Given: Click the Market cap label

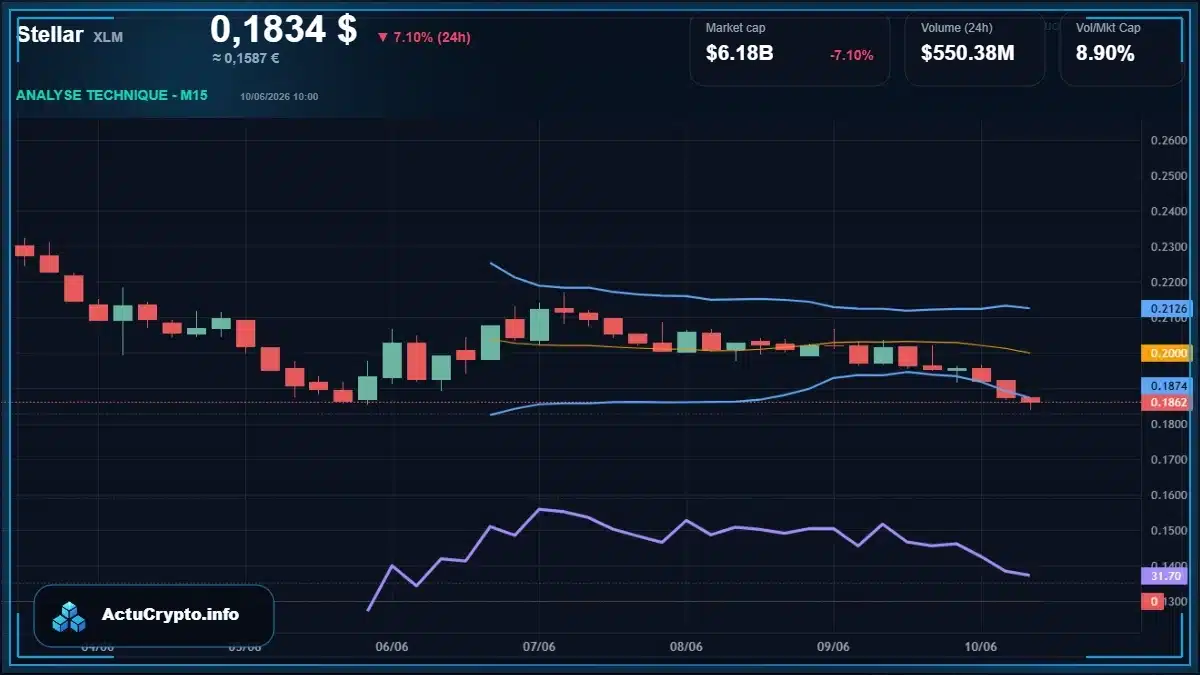Looking at the screenshot, I should click(735, 28).
